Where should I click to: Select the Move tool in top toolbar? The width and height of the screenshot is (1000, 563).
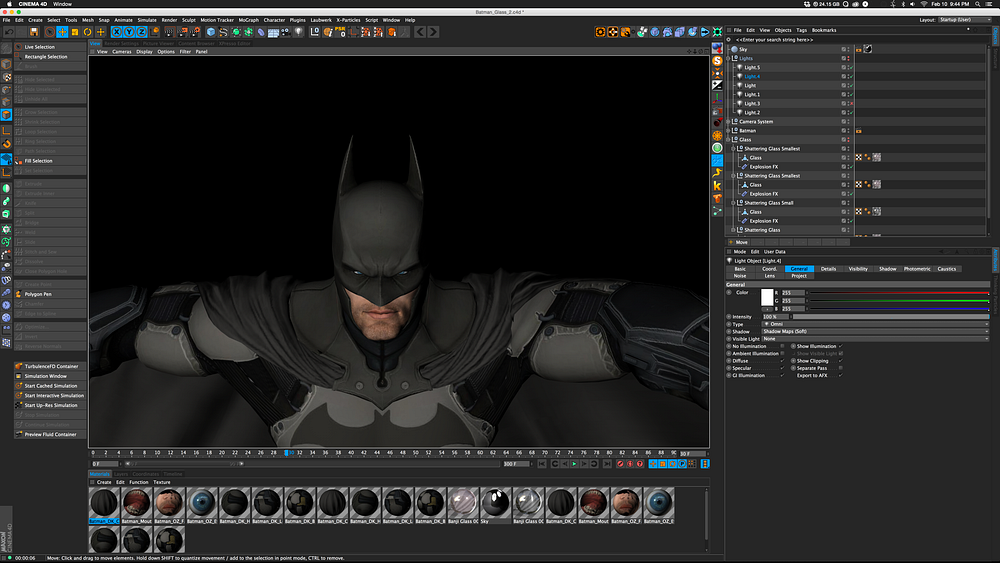click(62, 32)
